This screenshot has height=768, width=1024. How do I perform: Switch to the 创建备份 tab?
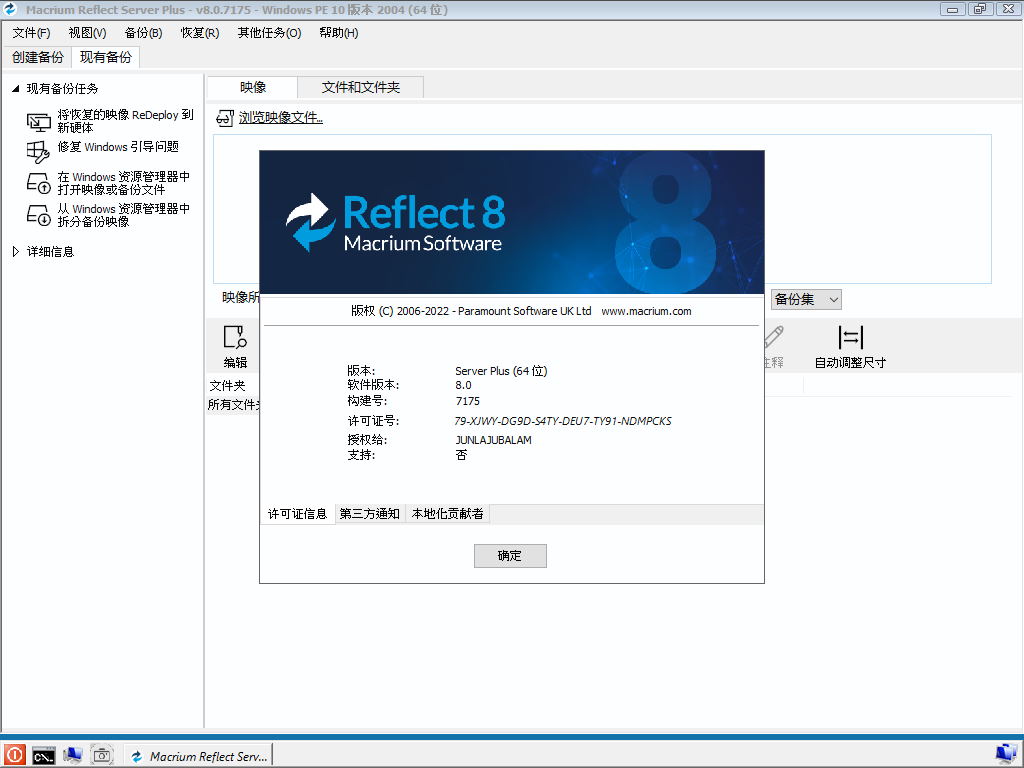pyautogui.click(x=37, y=57)
